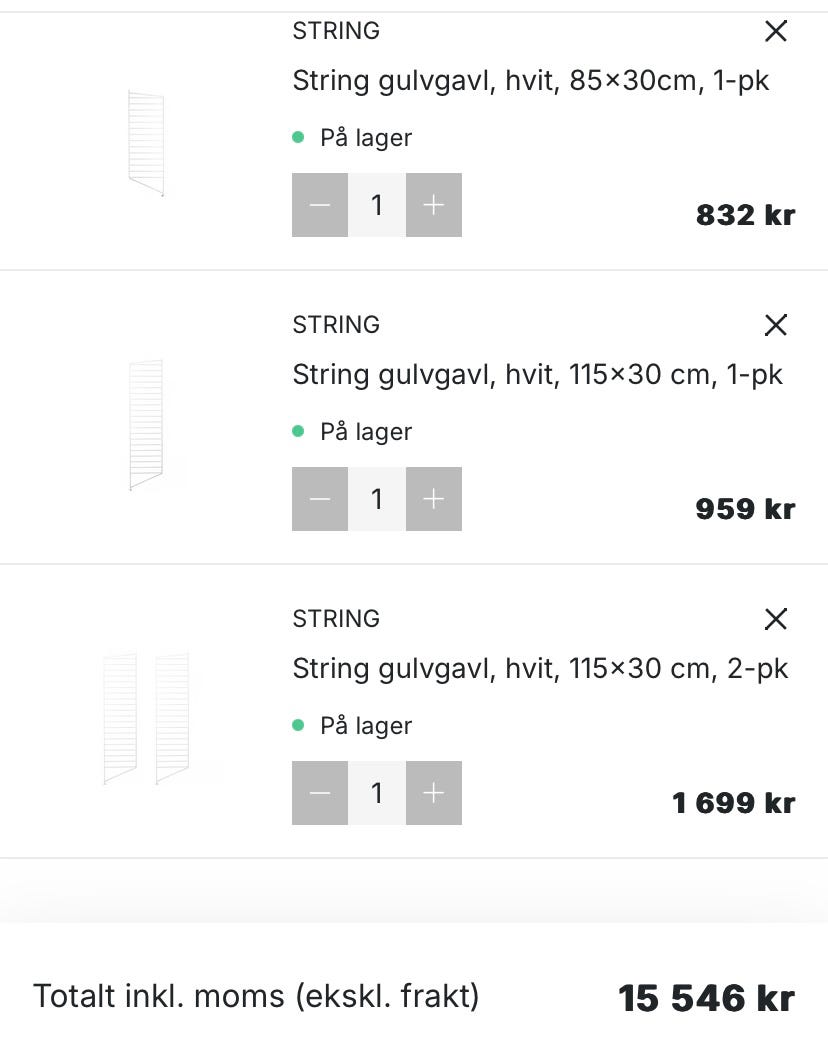Remove the 85×30cm 1-pk gulvgavl item

tap(775, 32)
